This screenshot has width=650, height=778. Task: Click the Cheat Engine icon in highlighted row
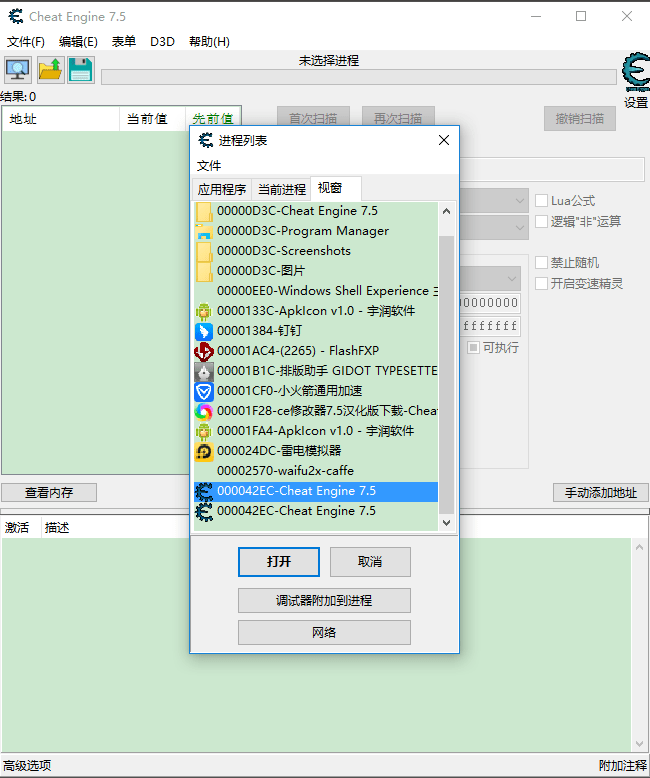[203, 491]
